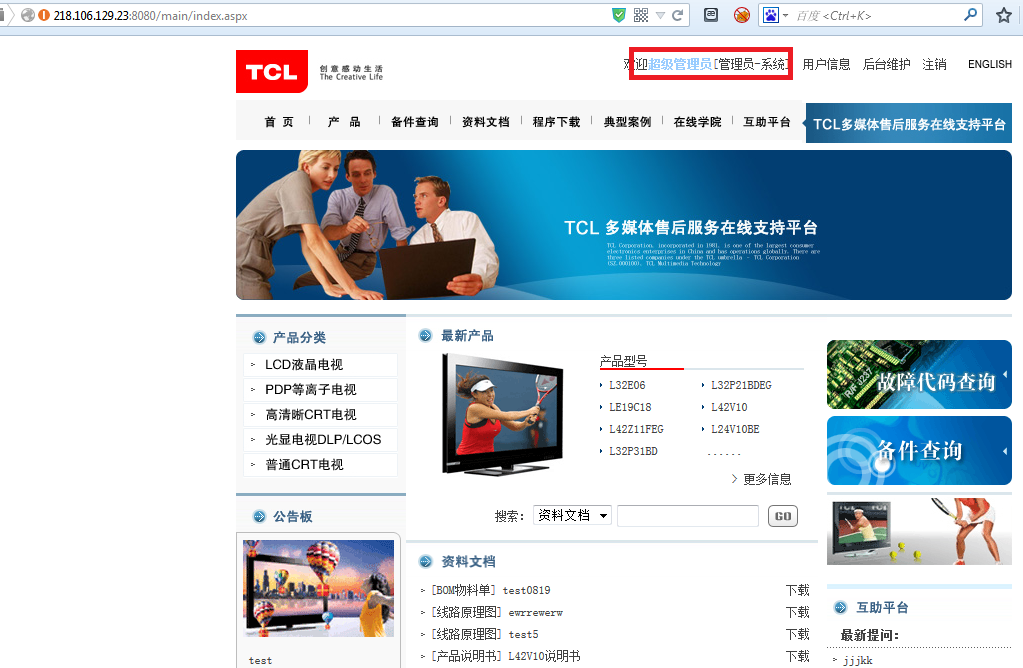This screenshot has width=1023, height=668.
Task: Open the 备件查询 banner
Action: 919,450
